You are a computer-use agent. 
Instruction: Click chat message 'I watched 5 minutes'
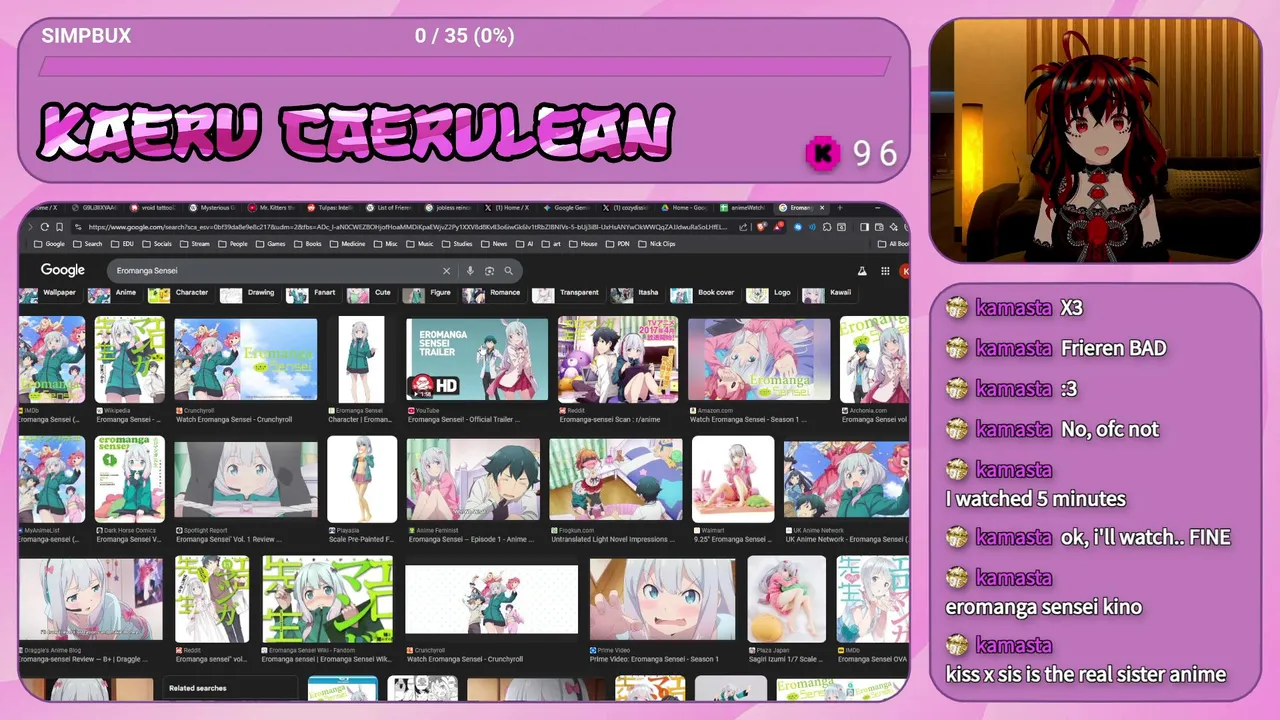tap(1035, 498)
